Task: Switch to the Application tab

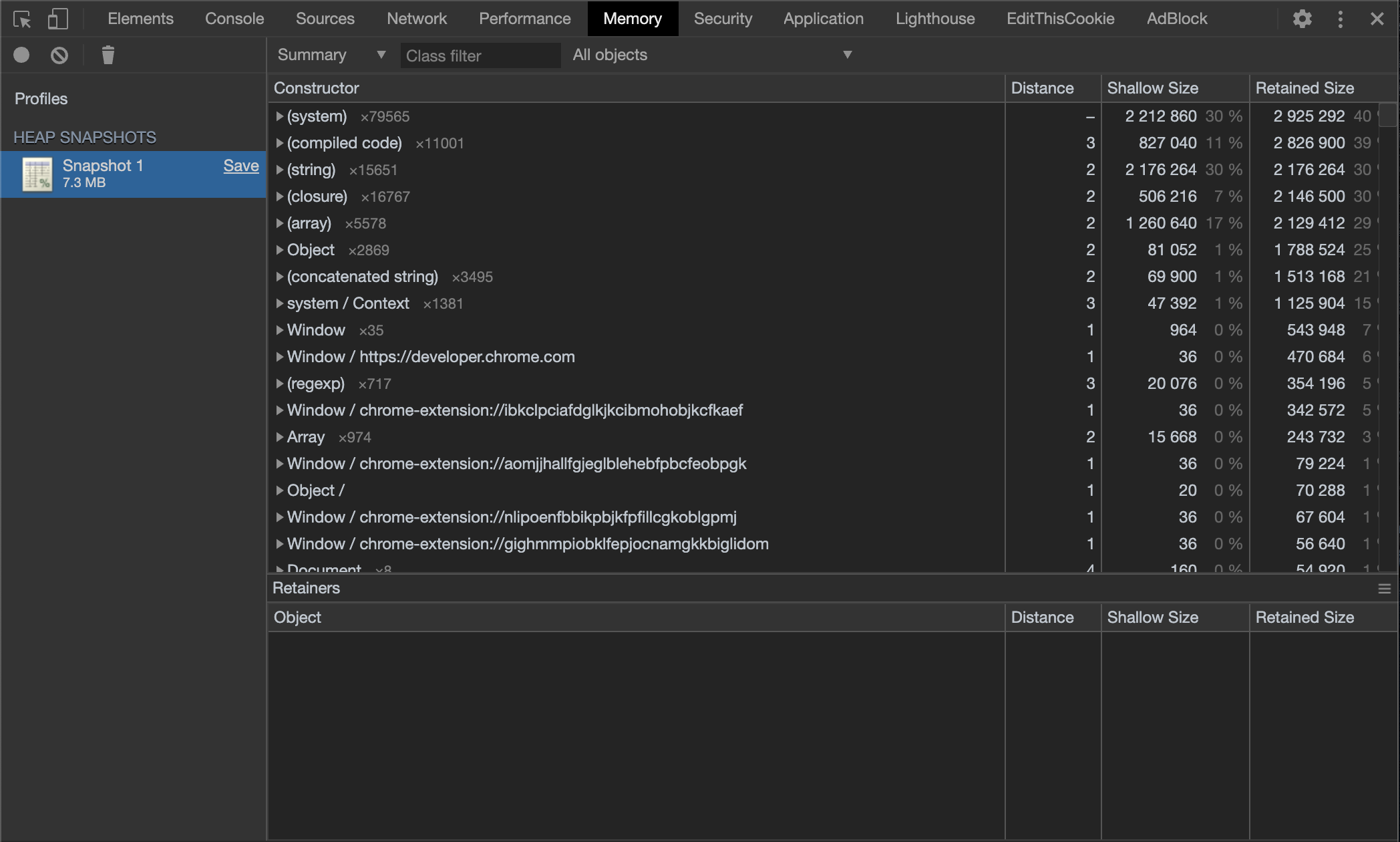Action: (824, 19)
